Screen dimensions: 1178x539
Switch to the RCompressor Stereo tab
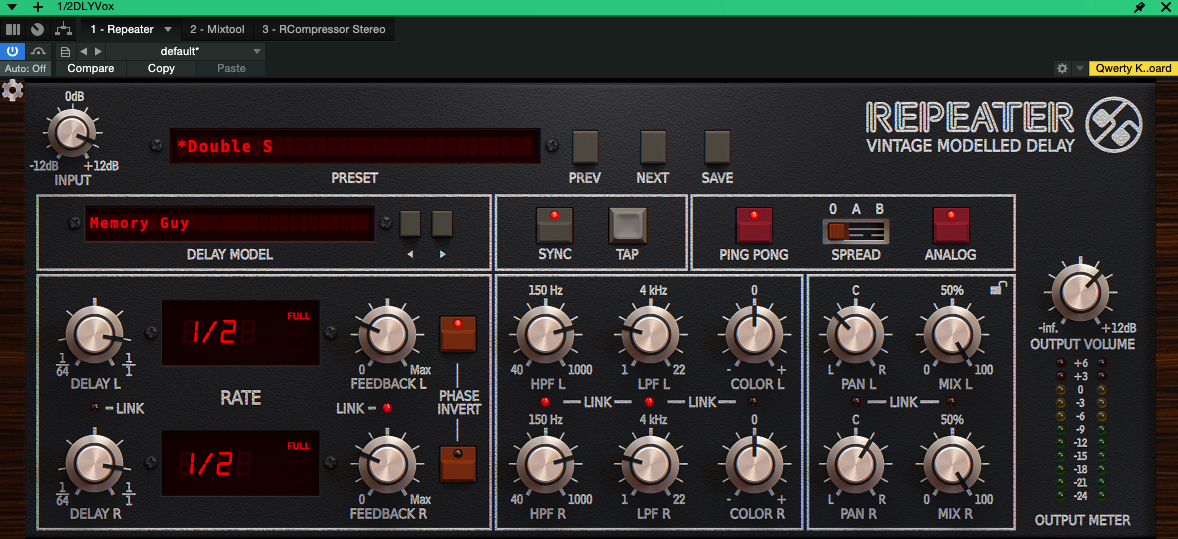point(323,30)
